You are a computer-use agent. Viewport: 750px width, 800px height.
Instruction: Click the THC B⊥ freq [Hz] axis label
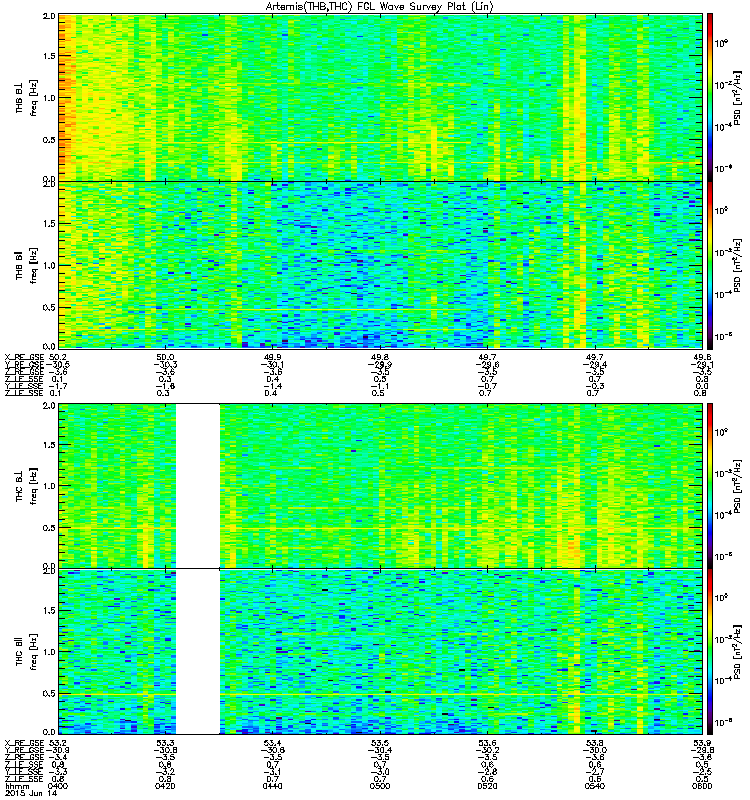tap(26, 486)
